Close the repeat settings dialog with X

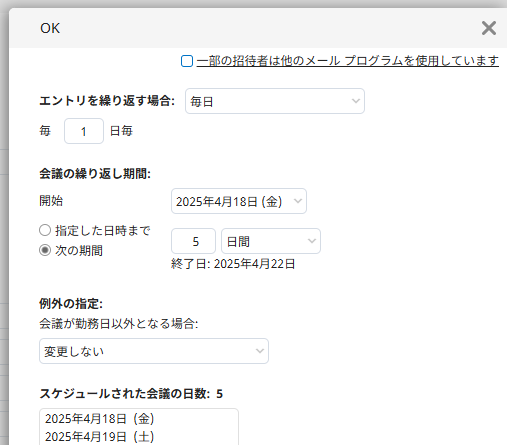[x=489, y=28]
